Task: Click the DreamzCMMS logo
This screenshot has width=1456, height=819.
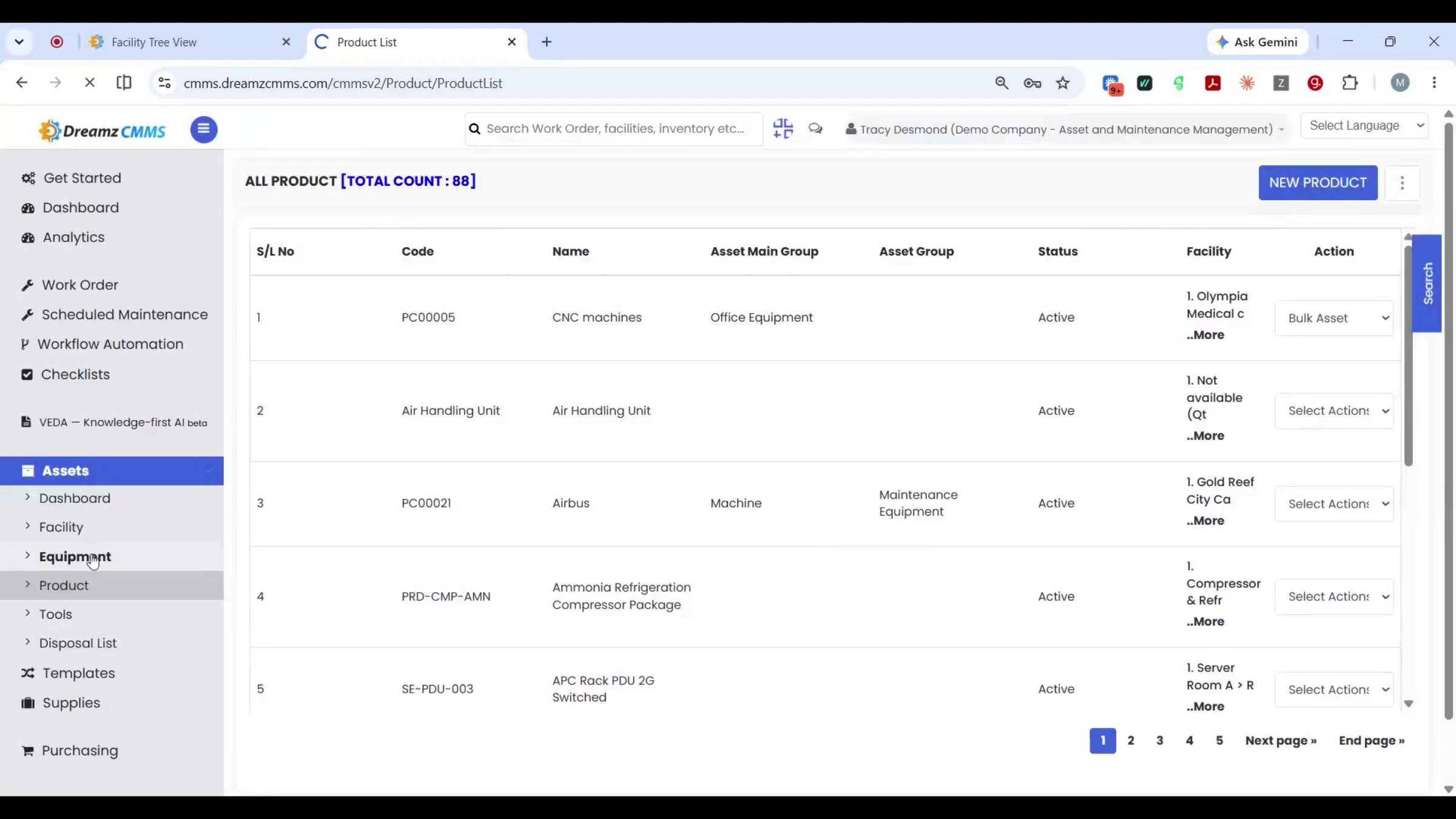Action: [102, 130]
